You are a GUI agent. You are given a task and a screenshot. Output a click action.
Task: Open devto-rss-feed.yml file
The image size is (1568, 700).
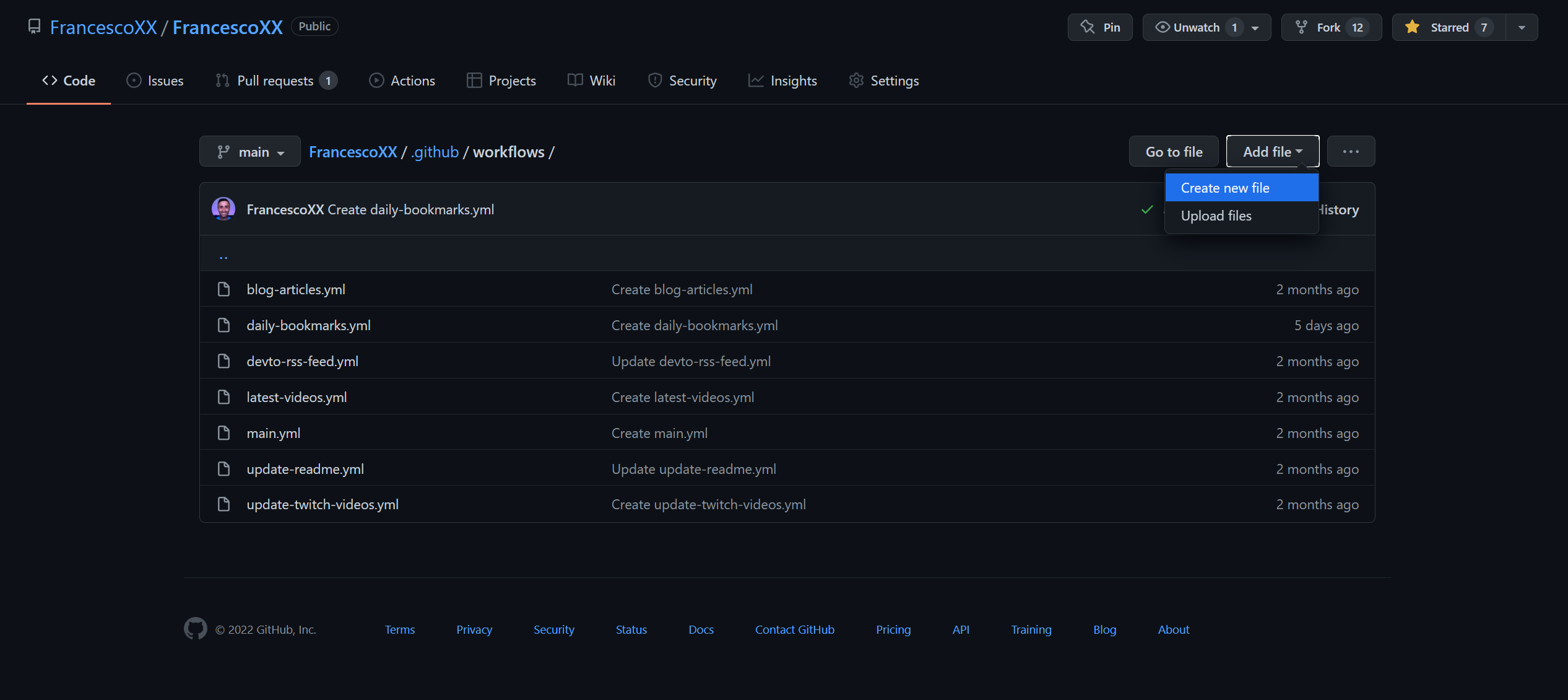tap(302, 361)
